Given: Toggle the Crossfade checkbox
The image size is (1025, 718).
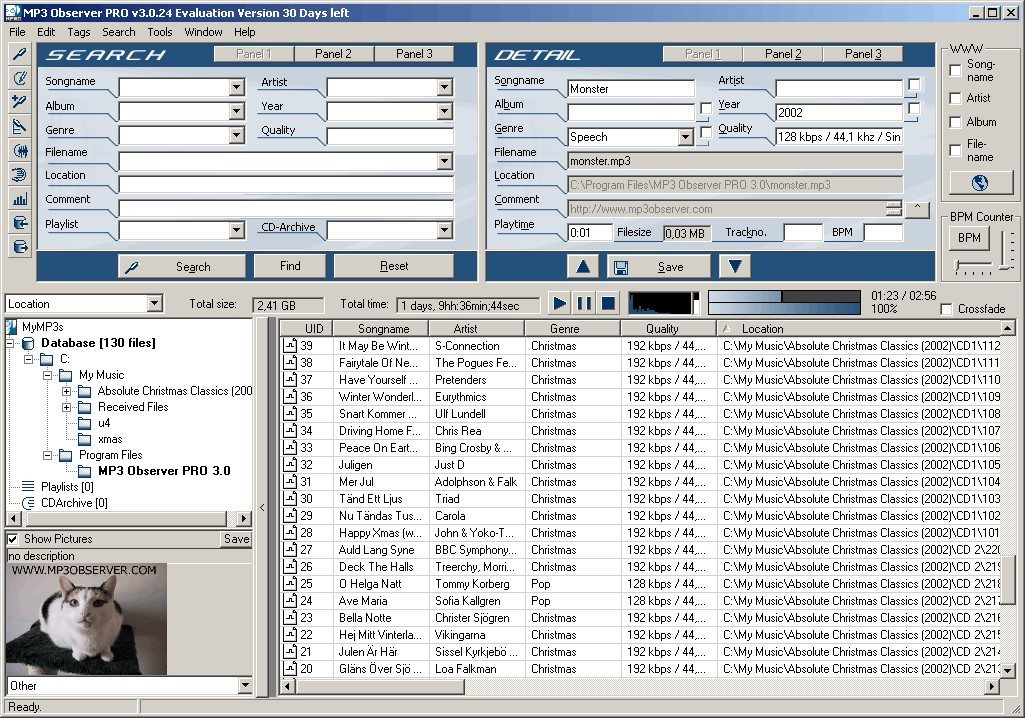Looking at the screenshot, I should [946, 309].
